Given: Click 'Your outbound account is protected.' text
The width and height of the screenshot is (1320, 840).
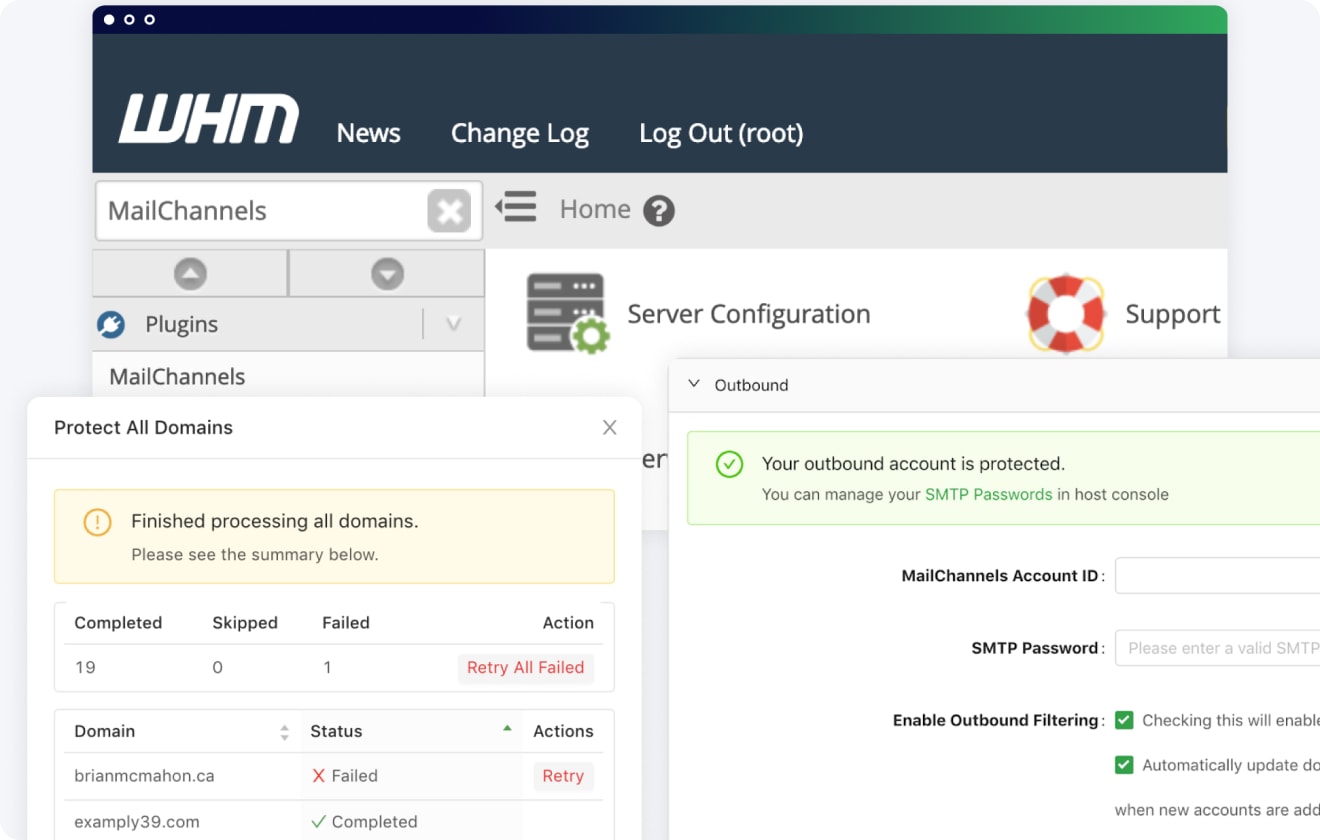Looking at the screenshot, I should click(x=913, y=464).
